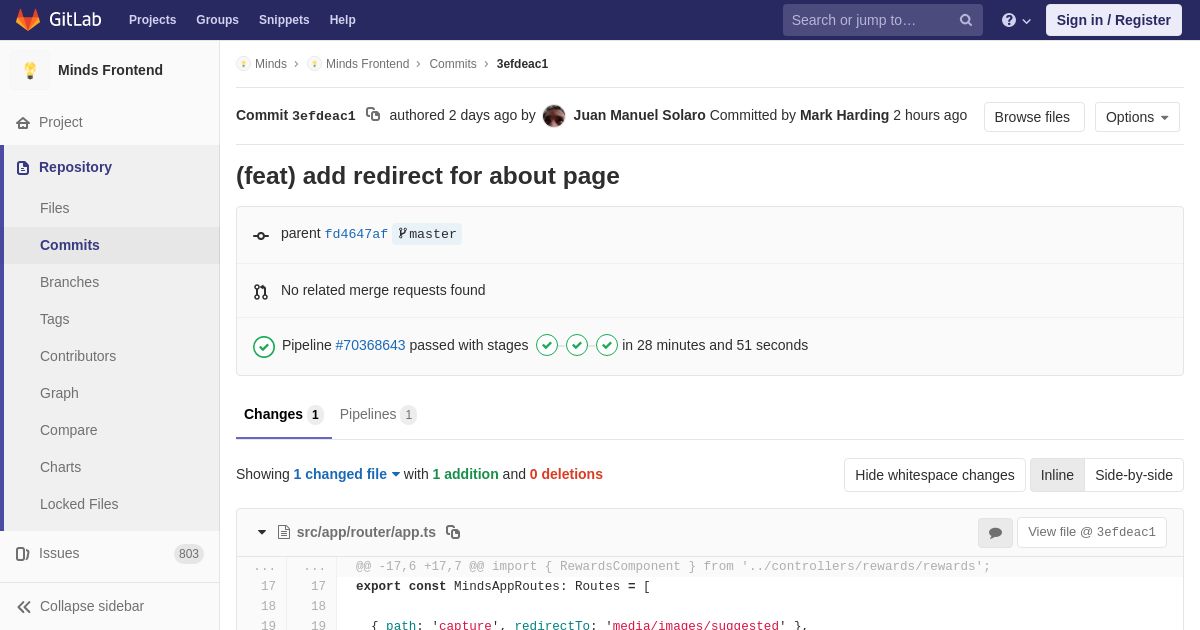The height and width of the screenshot is (630, 1200).
Task: Open the Options dropdown
Action: click(x=1137, y=117)
